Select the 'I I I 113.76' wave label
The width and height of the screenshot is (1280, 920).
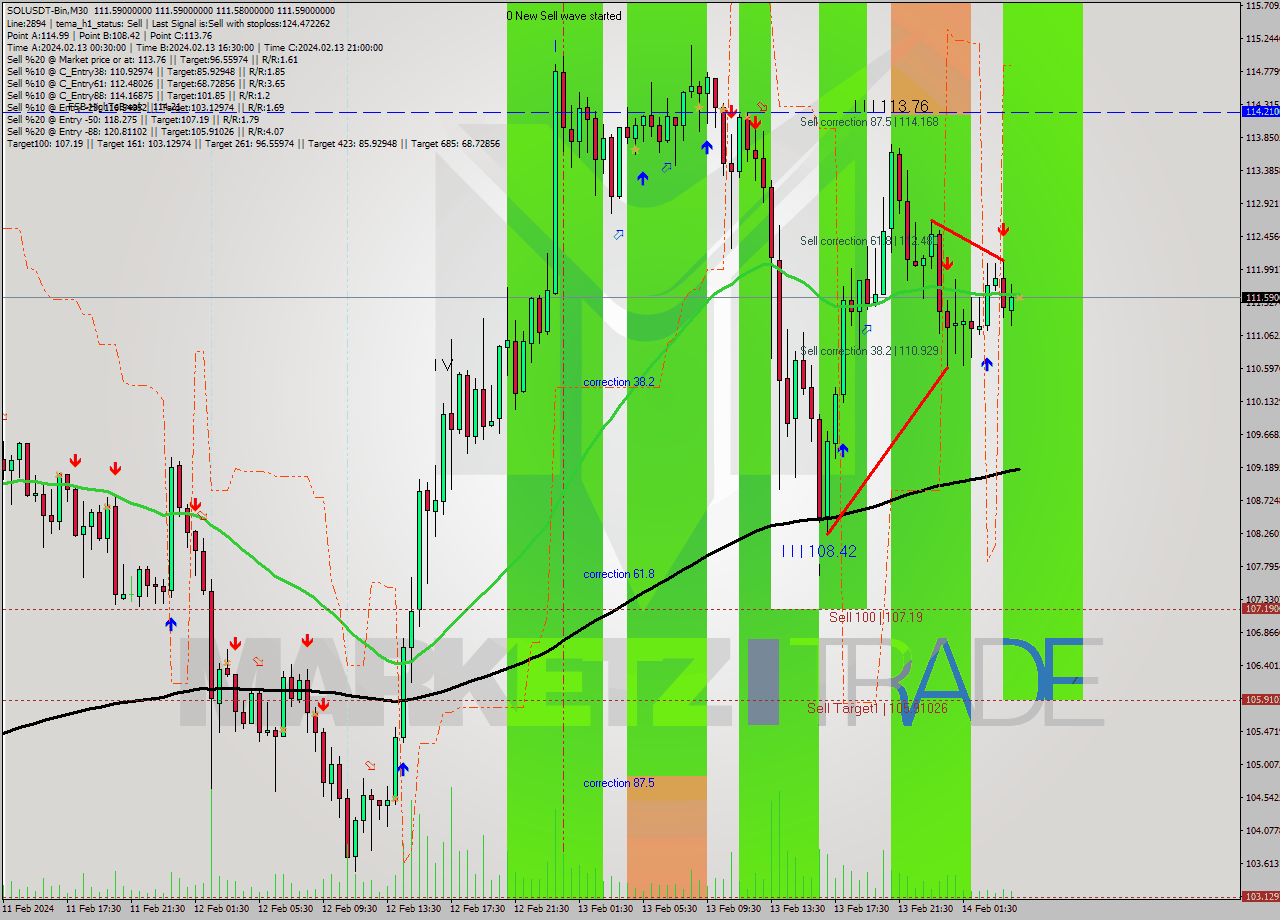click(x=890, y=106)
